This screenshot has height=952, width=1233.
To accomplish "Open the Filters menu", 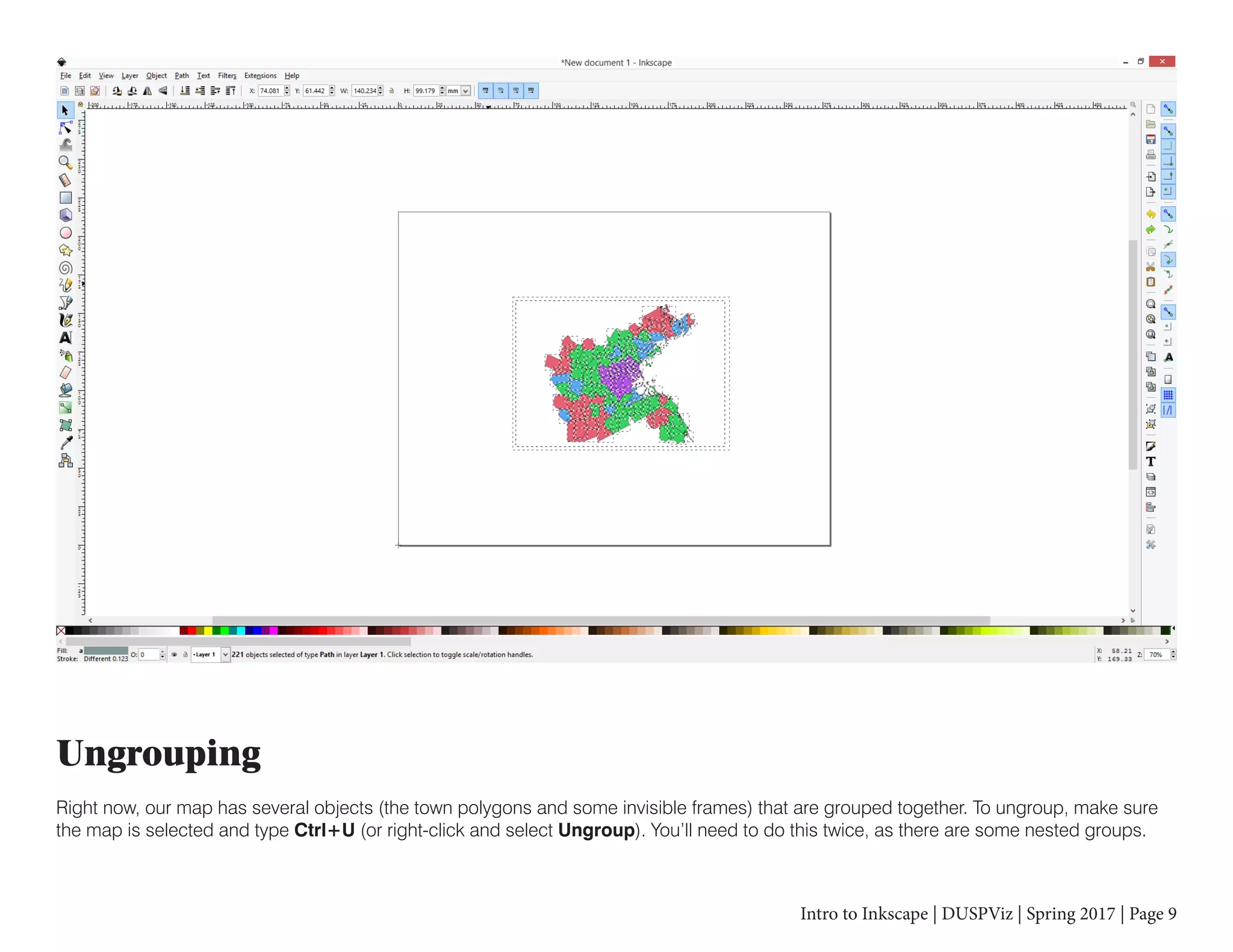I will (227, 76).
